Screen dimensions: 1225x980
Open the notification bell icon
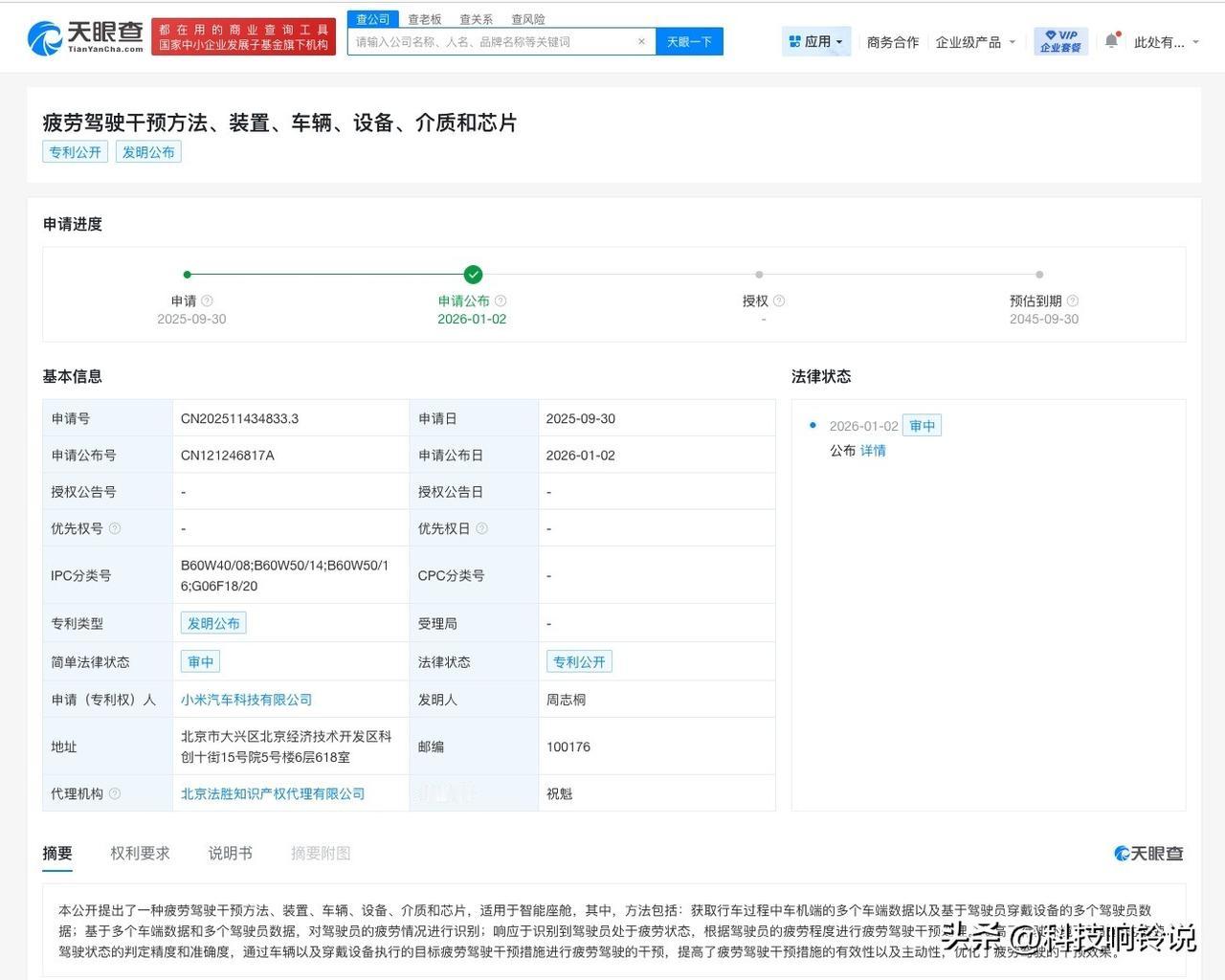1110,40
